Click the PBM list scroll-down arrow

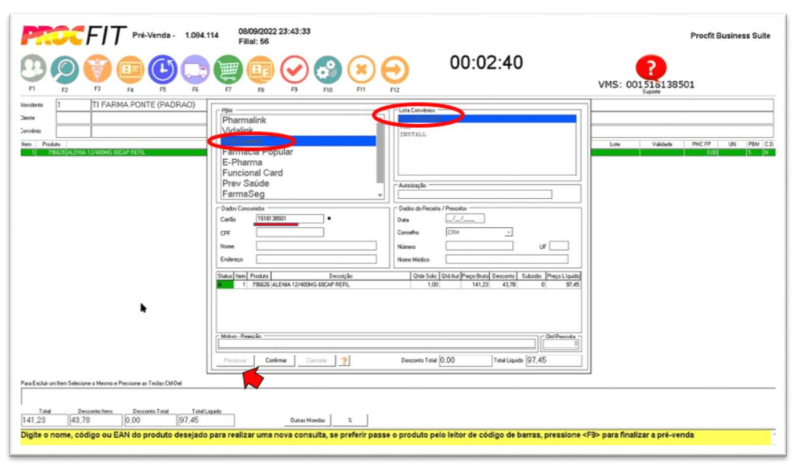tap(380, 195)
